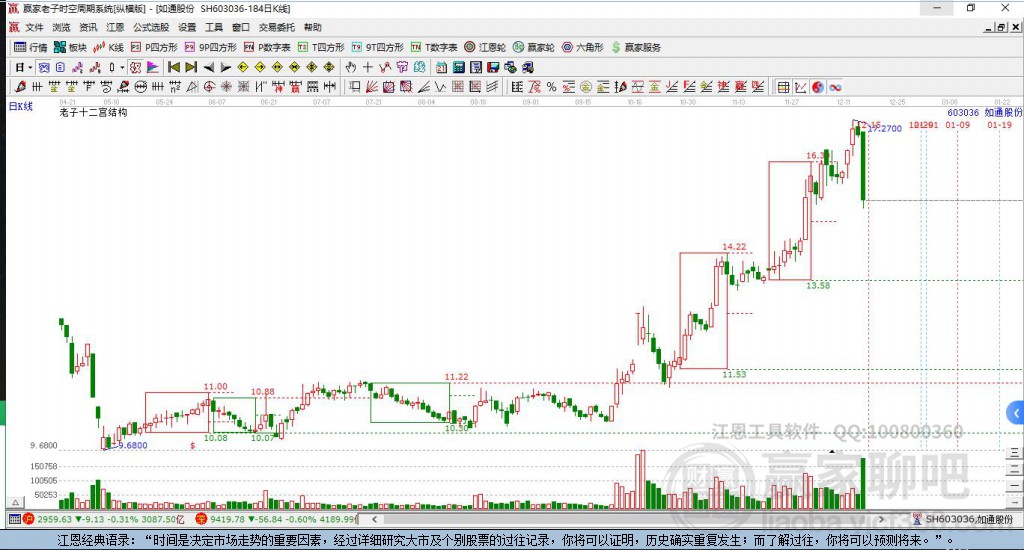Click the percent sign tool icon

552,87
